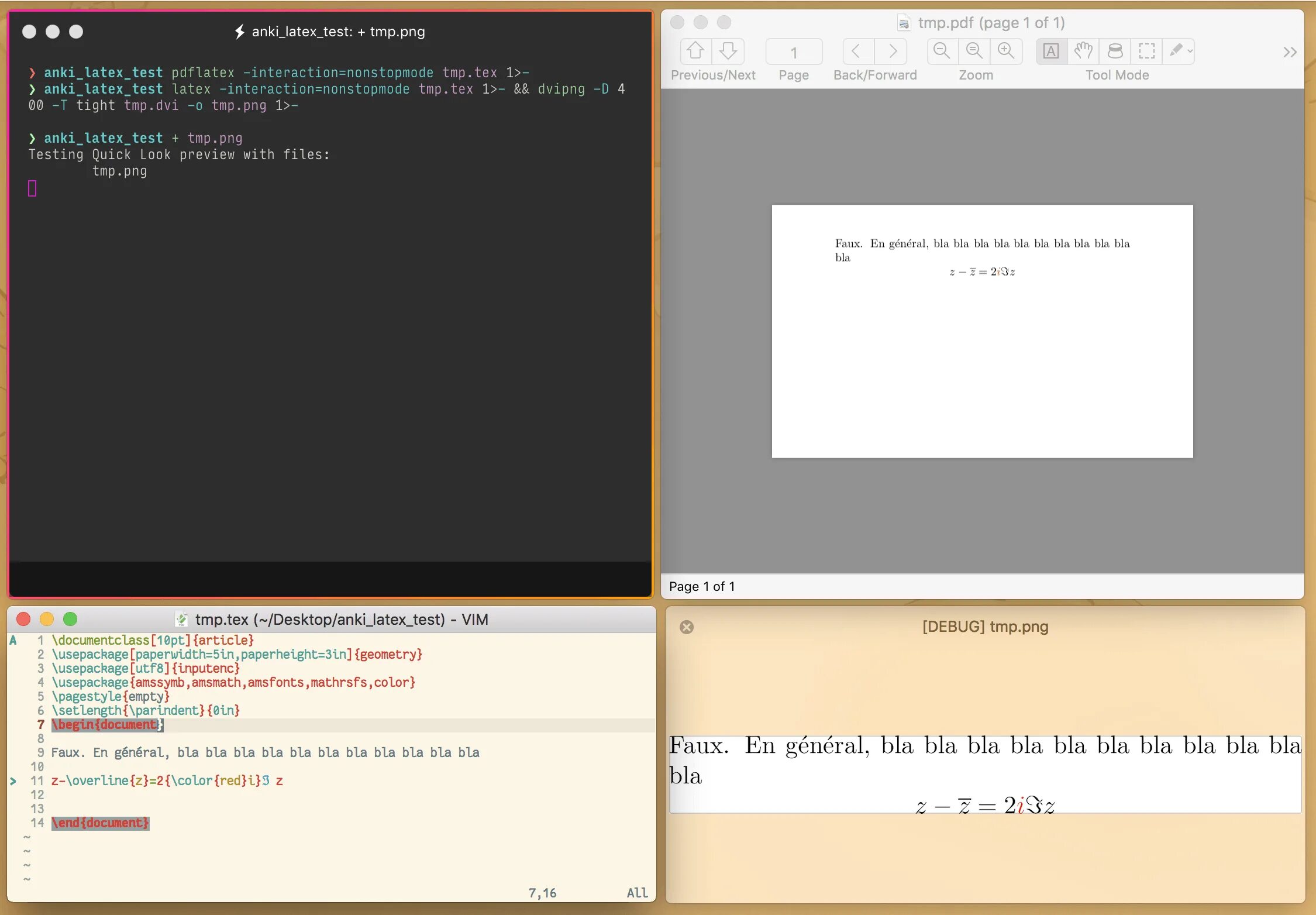Zoom out of the PDF with the minus magnifier
This screenshot has width=1316, height=915.
[x=941, y=51]
